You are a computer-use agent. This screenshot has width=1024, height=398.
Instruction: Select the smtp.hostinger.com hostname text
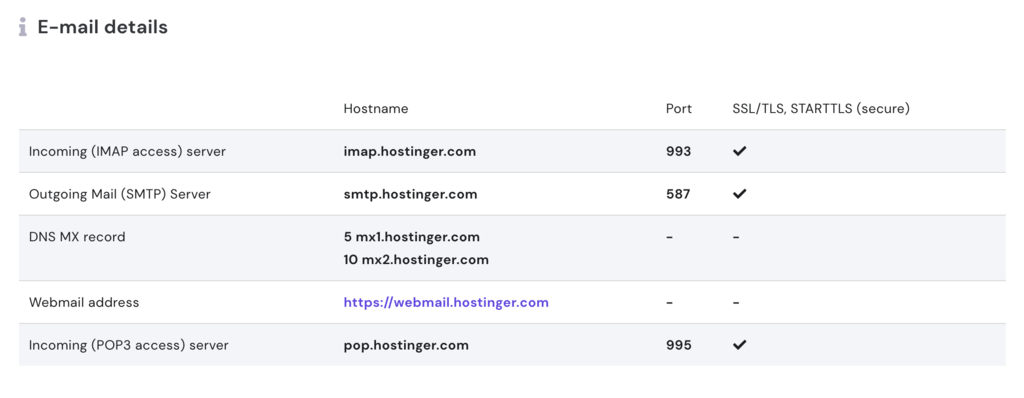pyautogui.click(x=410, y=194)
